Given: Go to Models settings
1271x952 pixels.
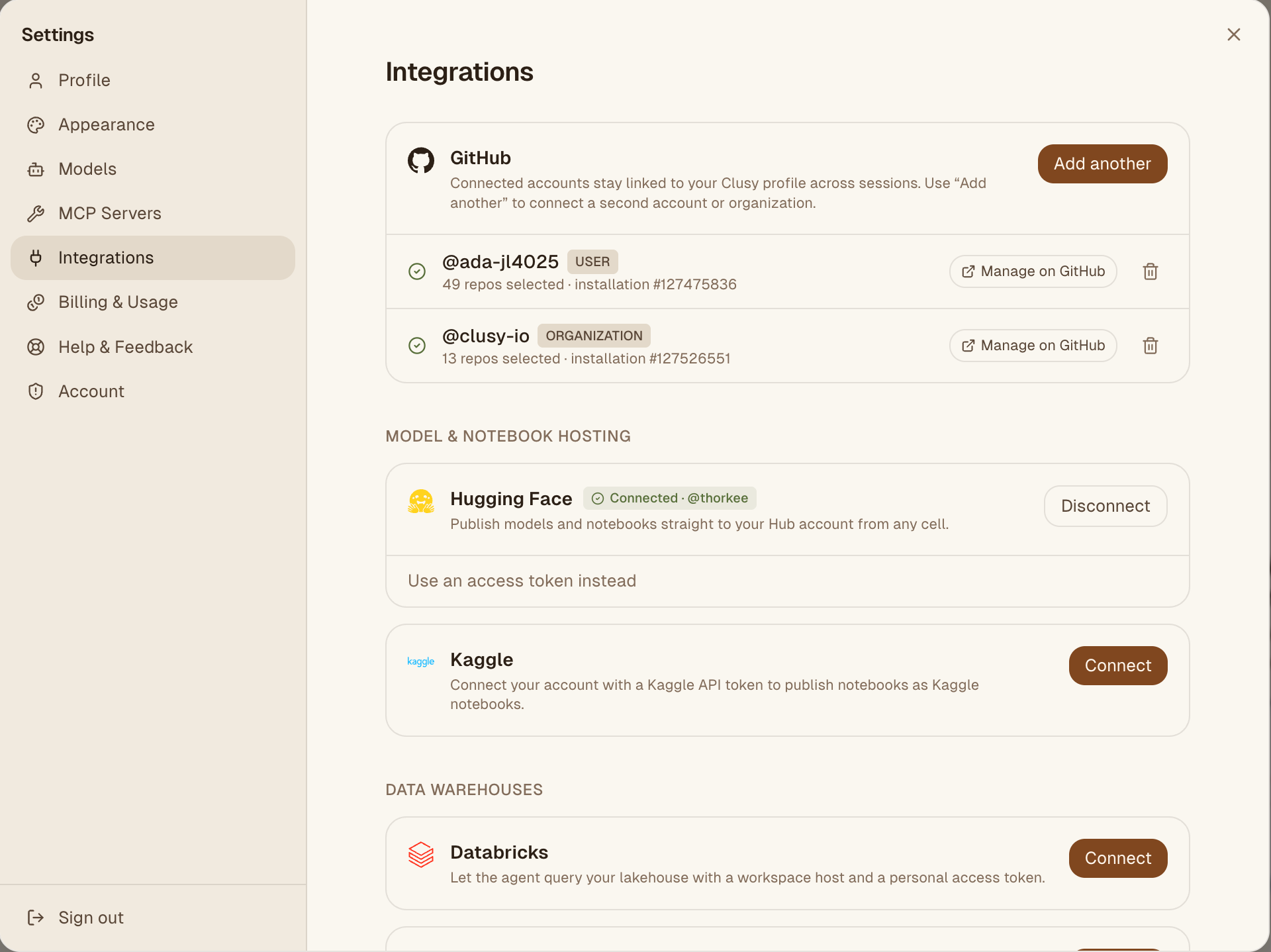Looking at the screenshot, I should click(153, 169).
